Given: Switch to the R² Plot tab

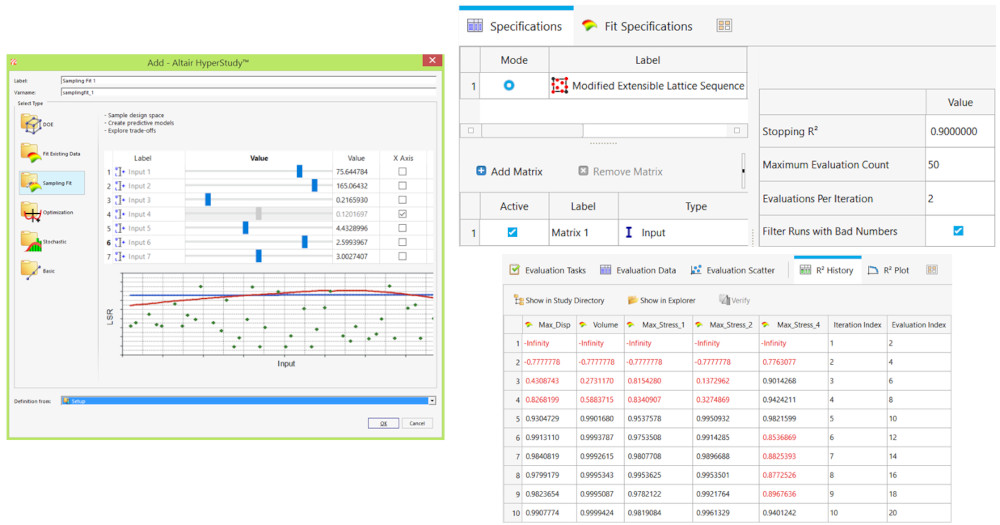Looking at the screenshot, I should click(889, 270).
